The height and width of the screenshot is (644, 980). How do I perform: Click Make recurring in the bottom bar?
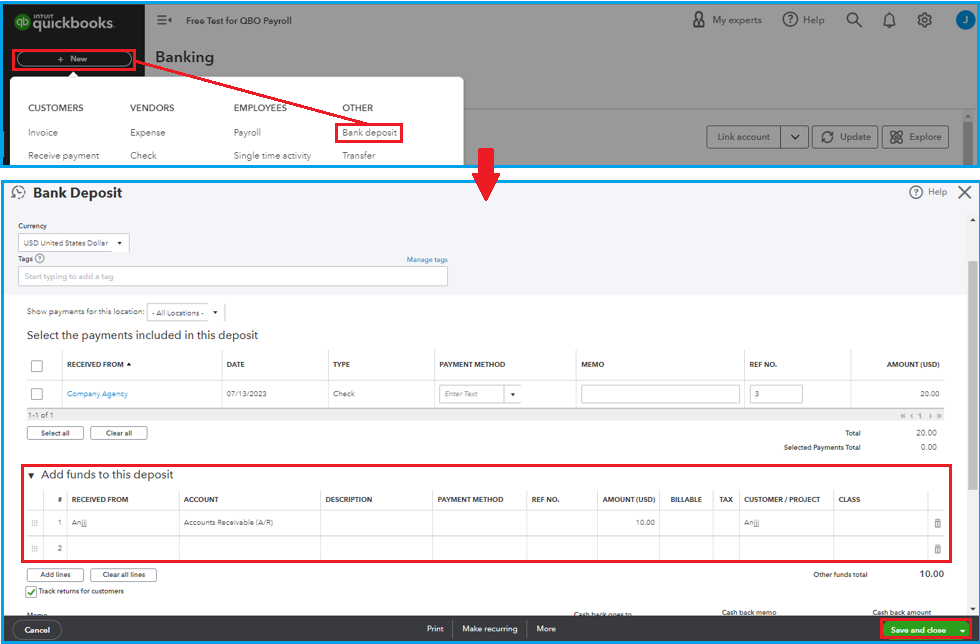(490, 629)
